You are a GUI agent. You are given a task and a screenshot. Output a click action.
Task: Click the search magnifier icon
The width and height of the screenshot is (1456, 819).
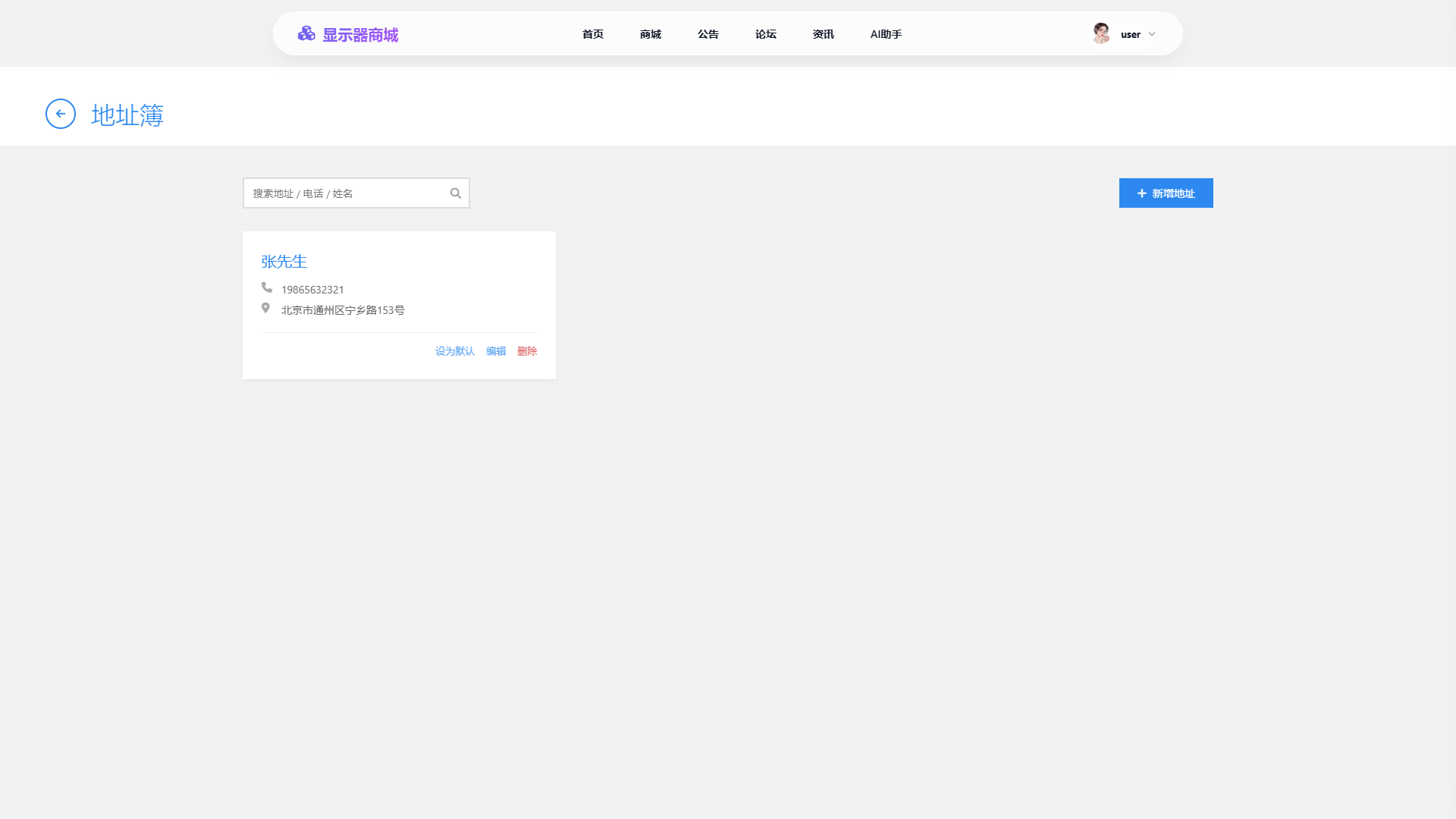(x=456, y=193)
